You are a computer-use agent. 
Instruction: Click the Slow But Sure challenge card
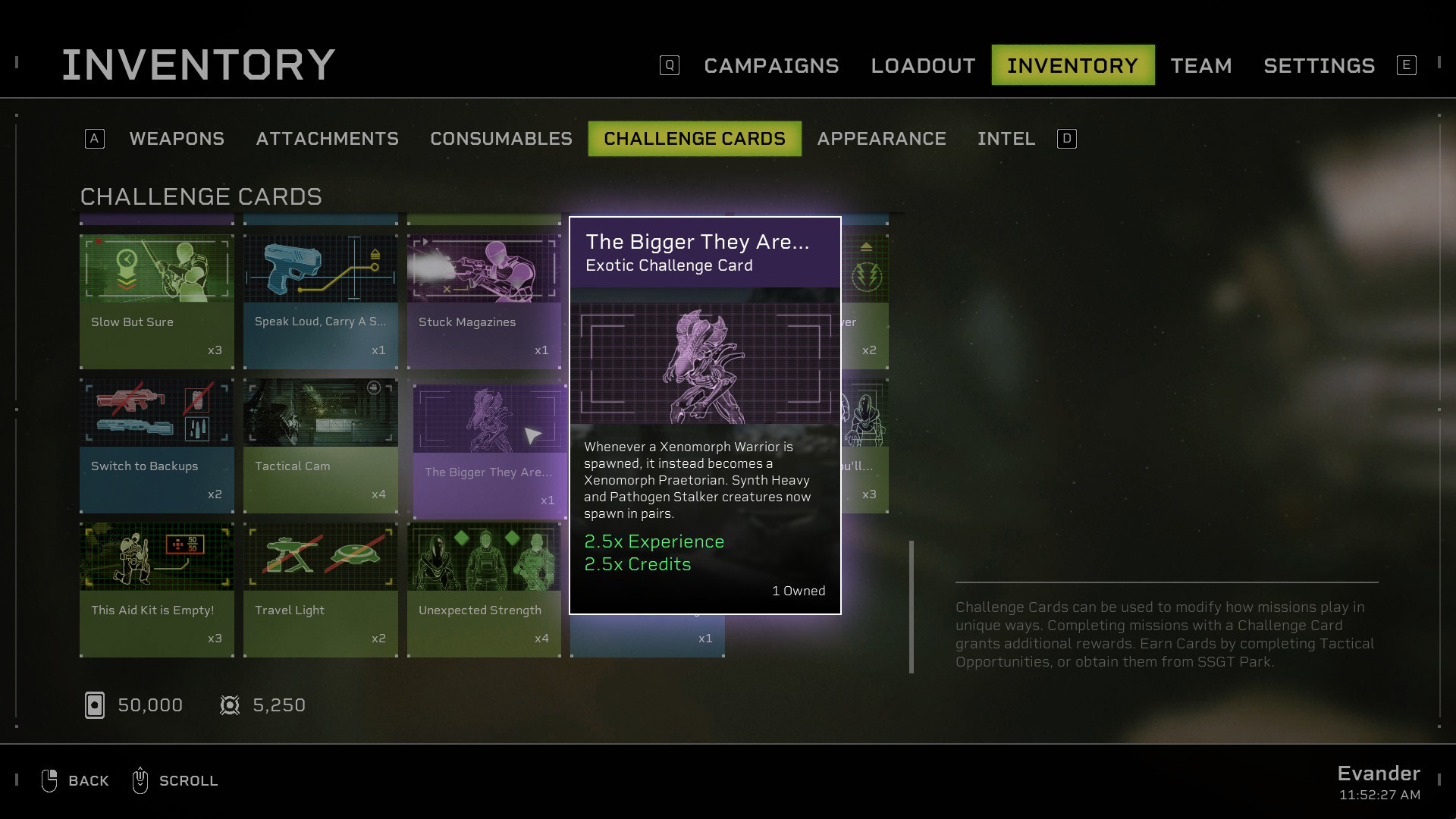click(156, 290)
